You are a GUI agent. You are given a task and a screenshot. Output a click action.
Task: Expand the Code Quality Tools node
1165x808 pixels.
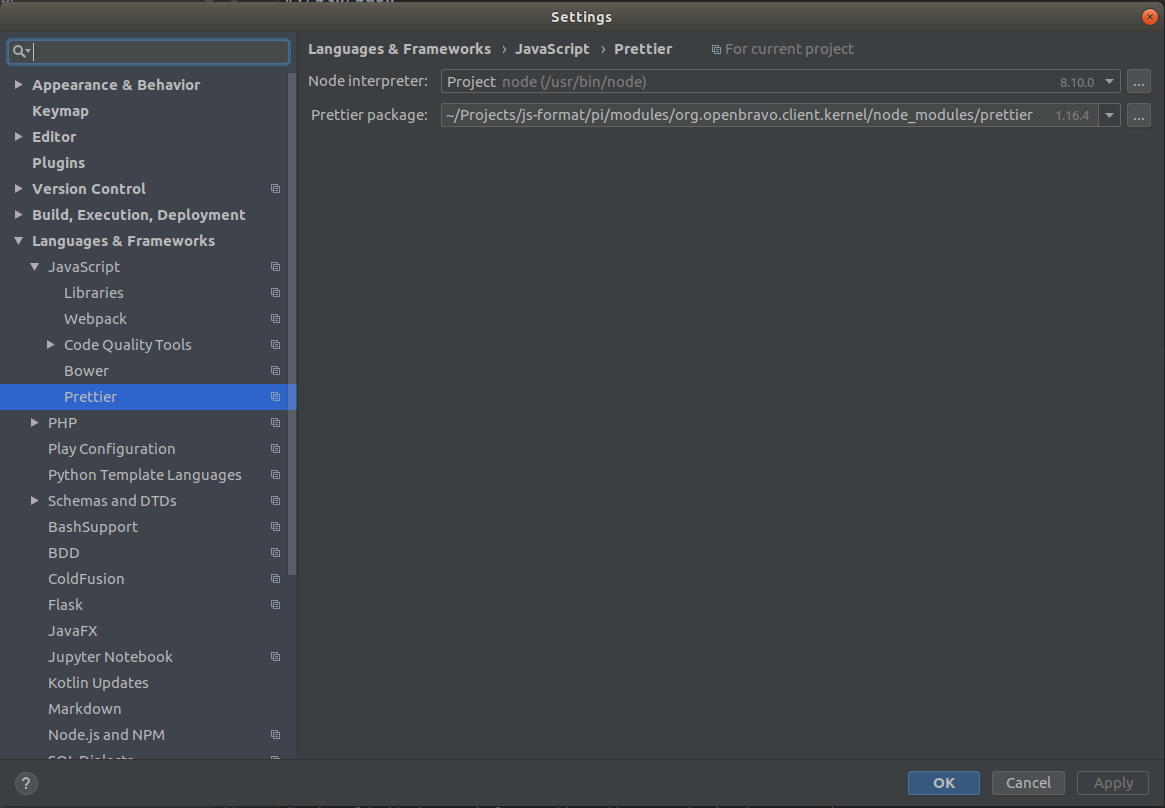coord(51,345)
